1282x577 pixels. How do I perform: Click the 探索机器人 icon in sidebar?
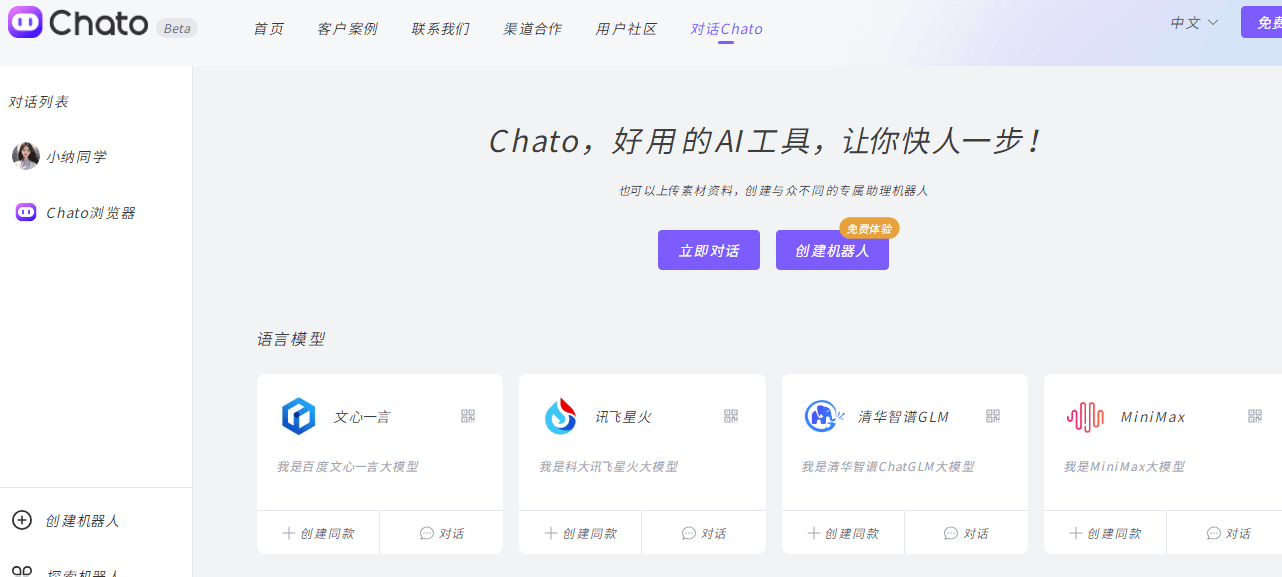[x=22, y=570]
